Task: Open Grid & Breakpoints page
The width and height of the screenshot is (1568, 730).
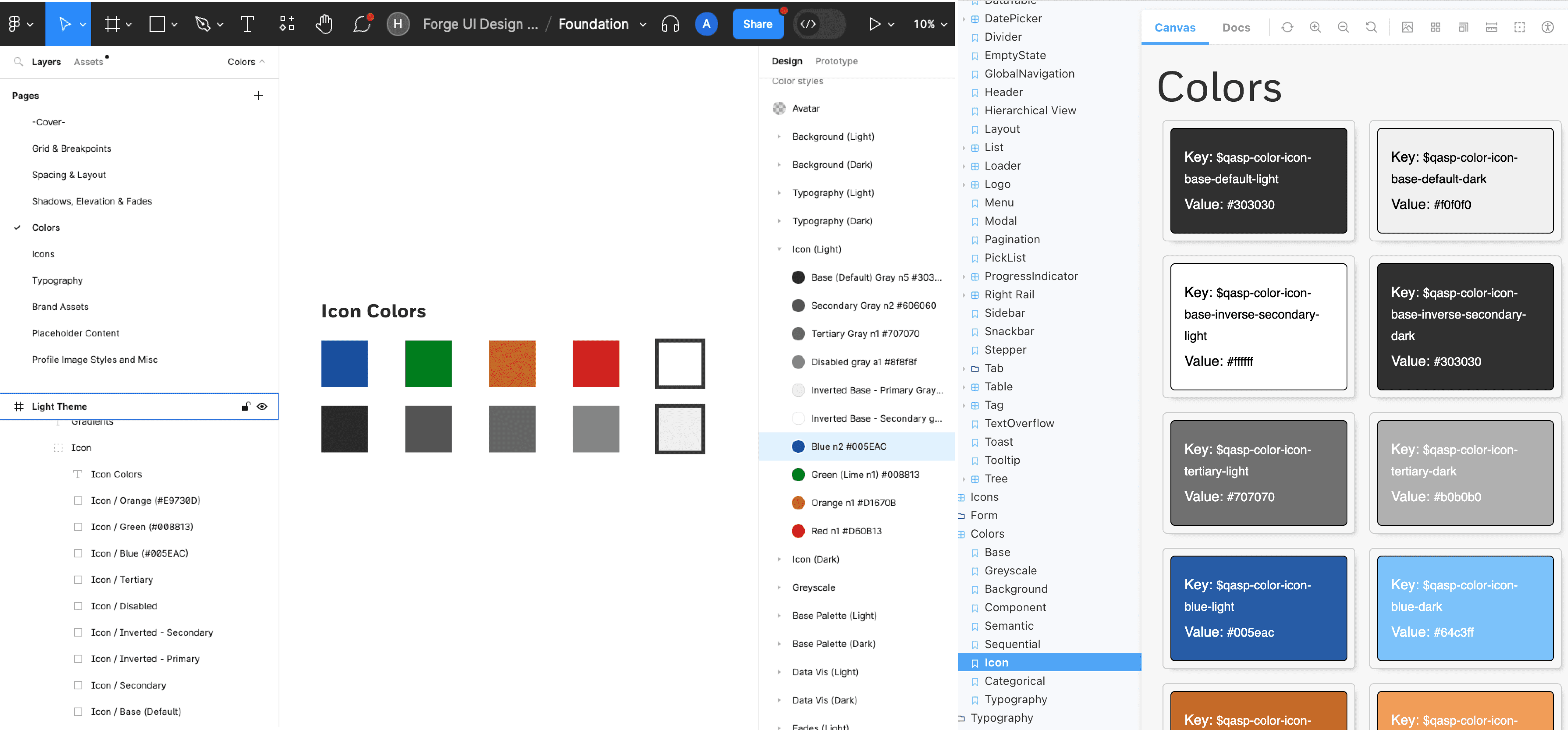Action: (72, 149)
